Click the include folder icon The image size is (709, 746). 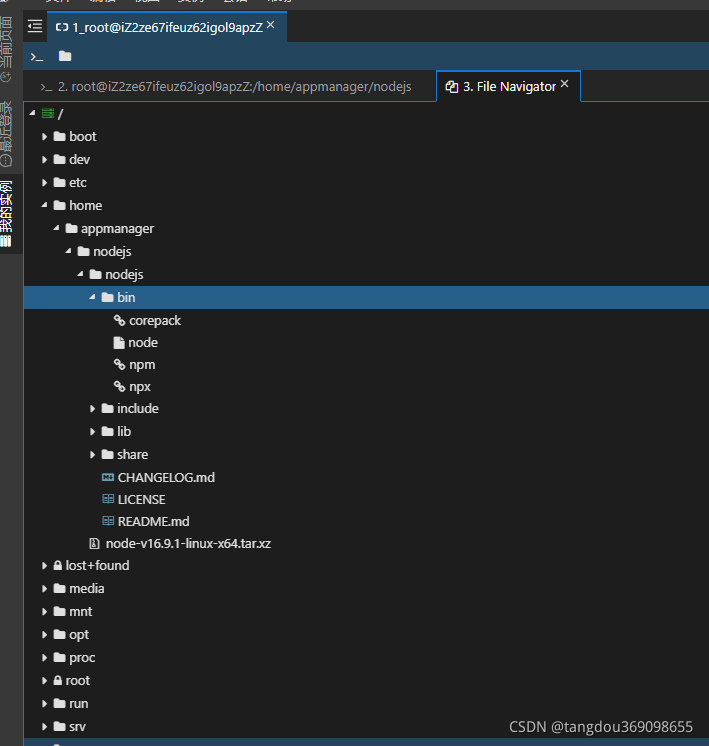coord(108,408)
